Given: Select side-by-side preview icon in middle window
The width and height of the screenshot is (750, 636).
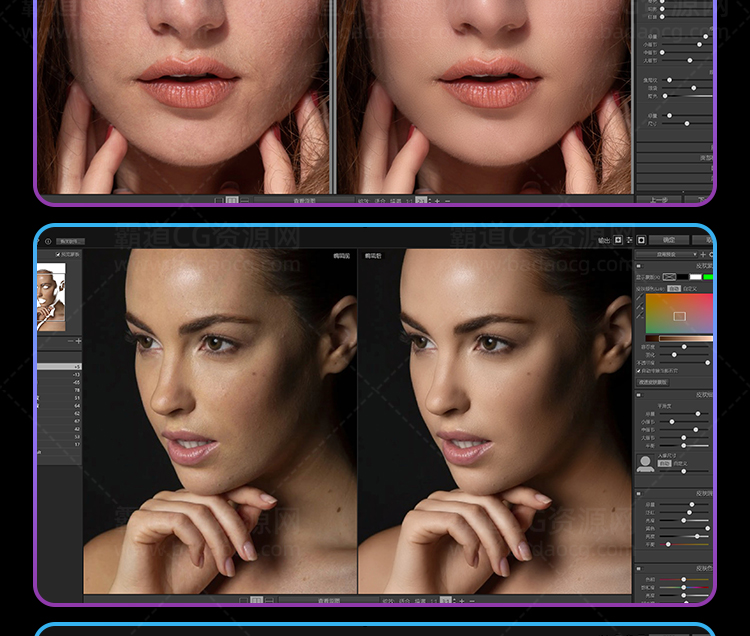Looking at the screenshot, I should (x=257, y=601).
